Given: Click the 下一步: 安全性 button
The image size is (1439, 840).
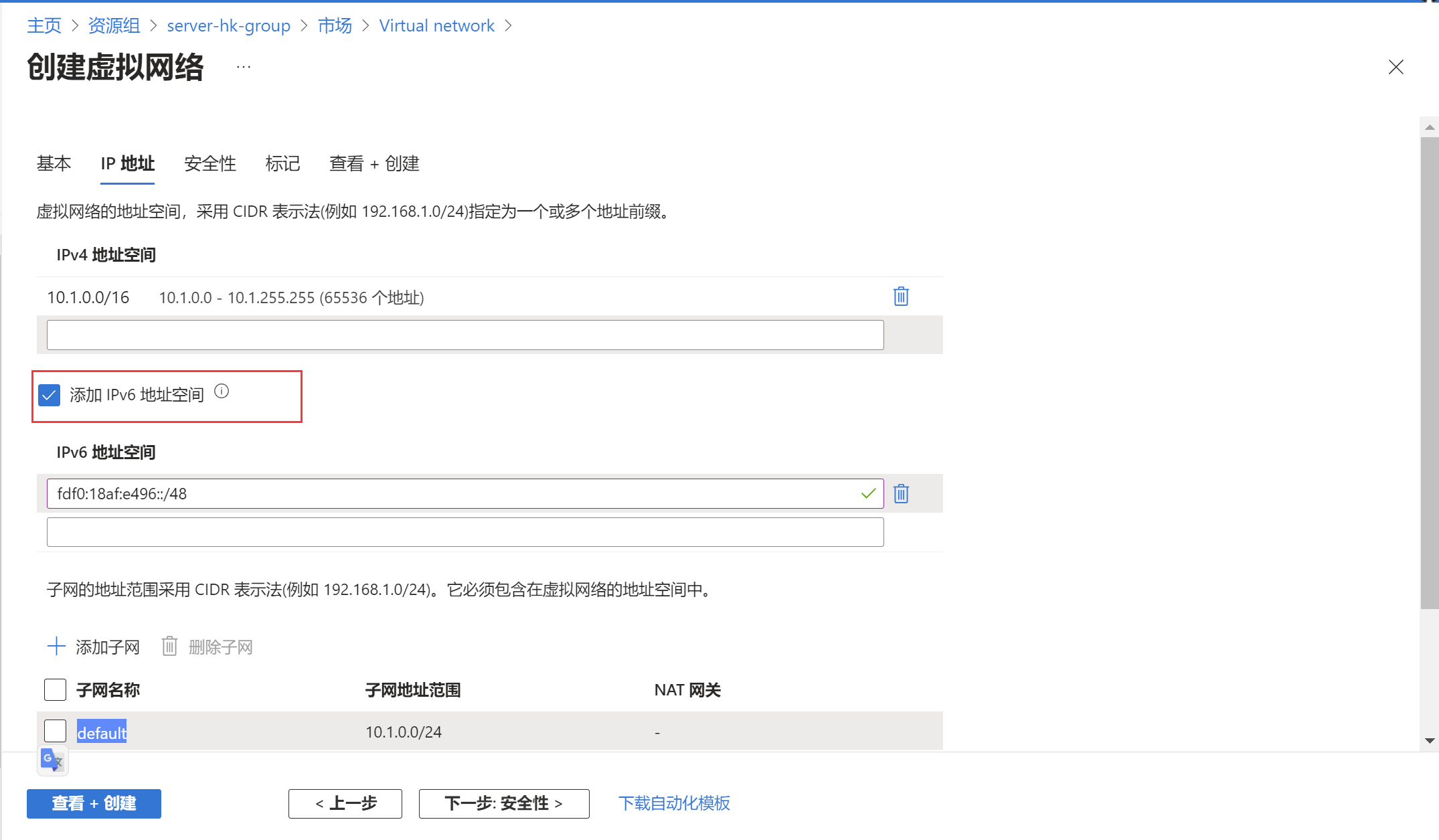Looking at the screenshot, I should (x=503, y=803).
